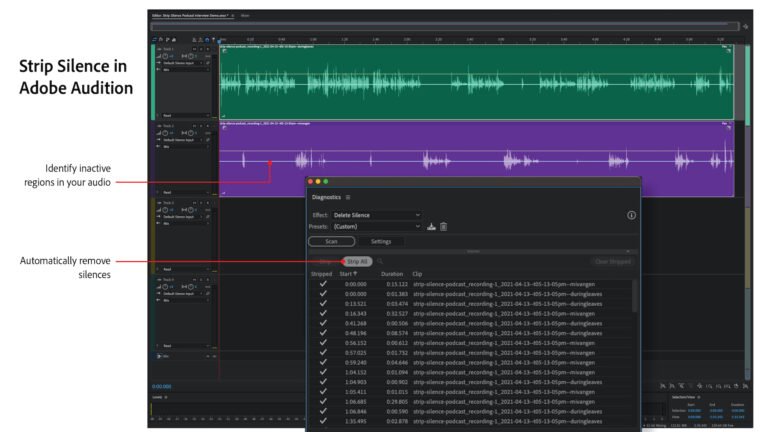The width and height of the screenshot is (768, 432).
Task: Sort the list by the Start column header
Action: 348,274
